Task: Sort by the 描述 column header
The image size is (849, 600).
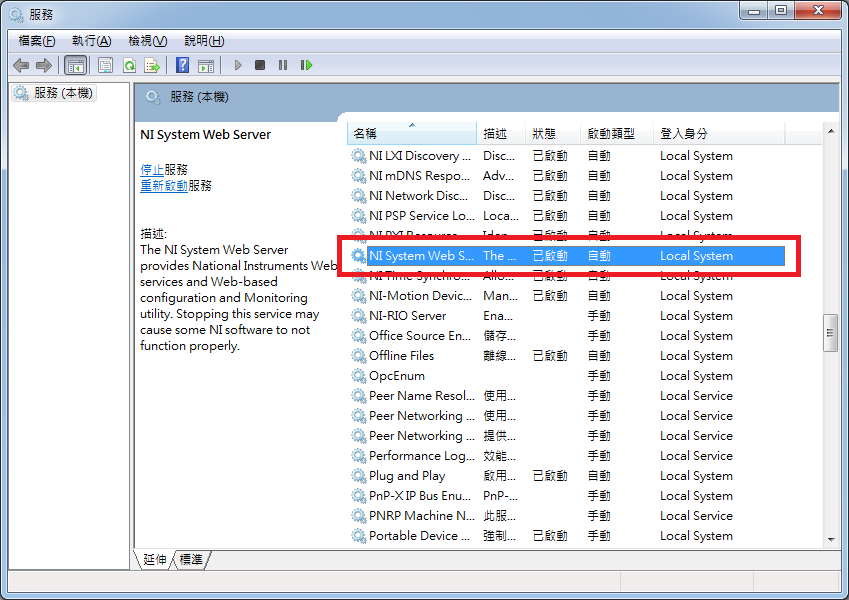Action: tap(501, 134)
